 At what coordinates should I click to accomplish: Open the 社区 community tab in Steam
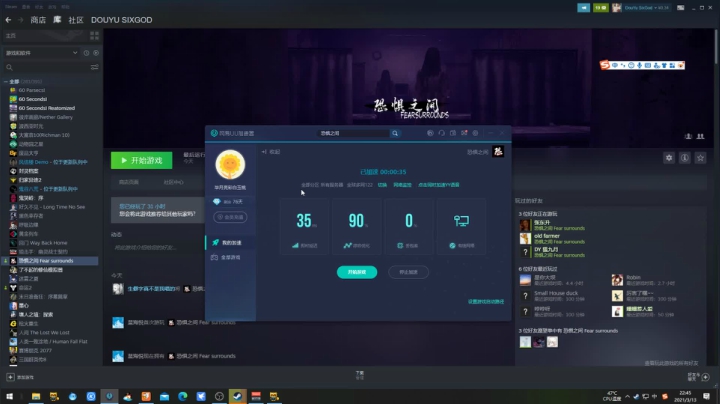point(76,20)
